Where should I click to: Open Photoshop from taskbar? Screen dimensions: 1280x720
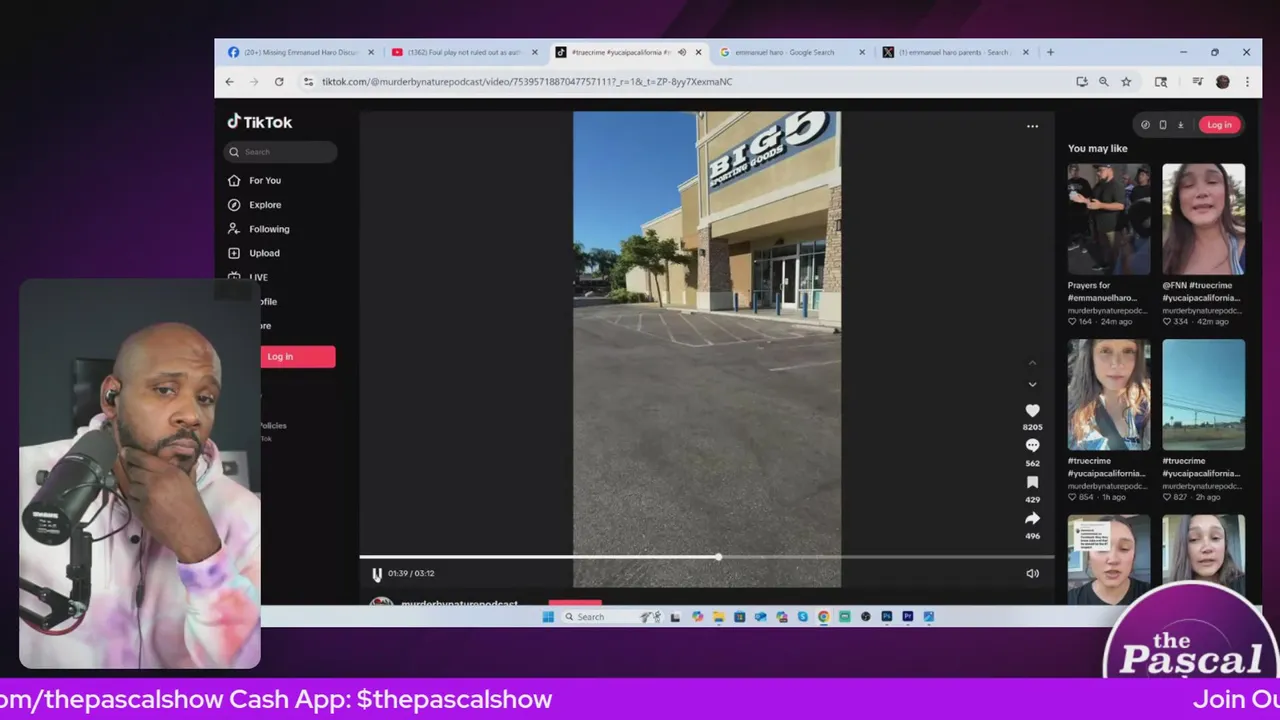[886, 617]
